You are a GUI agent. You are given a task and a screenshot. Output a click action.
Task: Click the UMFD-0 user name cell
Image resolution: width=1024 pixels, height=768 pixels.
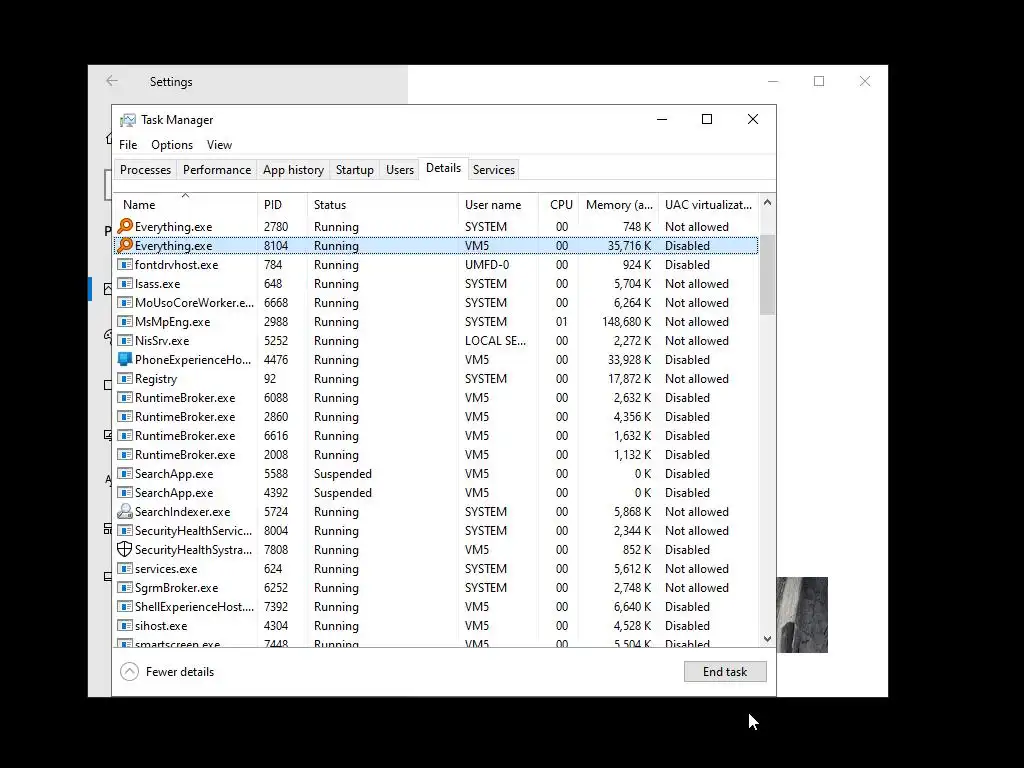click(x=487, y=264)
